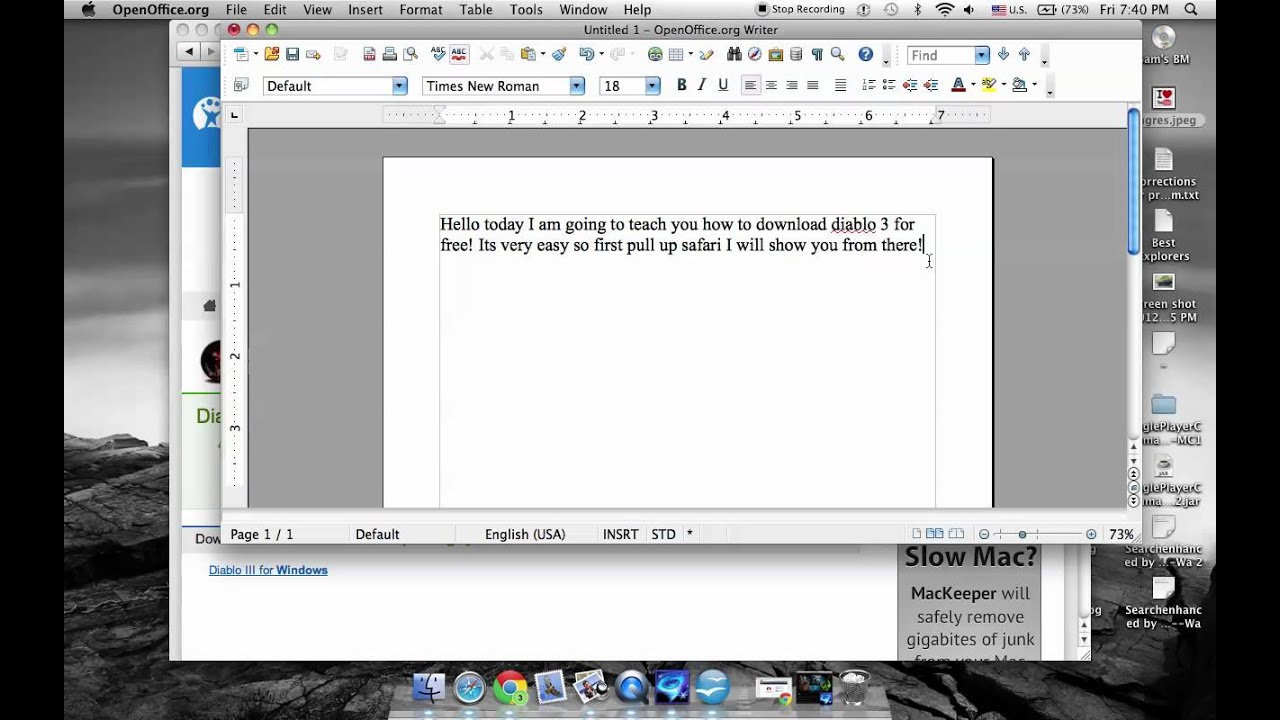This screenshot has width=1280, height=720.
Task: Toggle bulleted list
Action: click(x=889, y=85)
